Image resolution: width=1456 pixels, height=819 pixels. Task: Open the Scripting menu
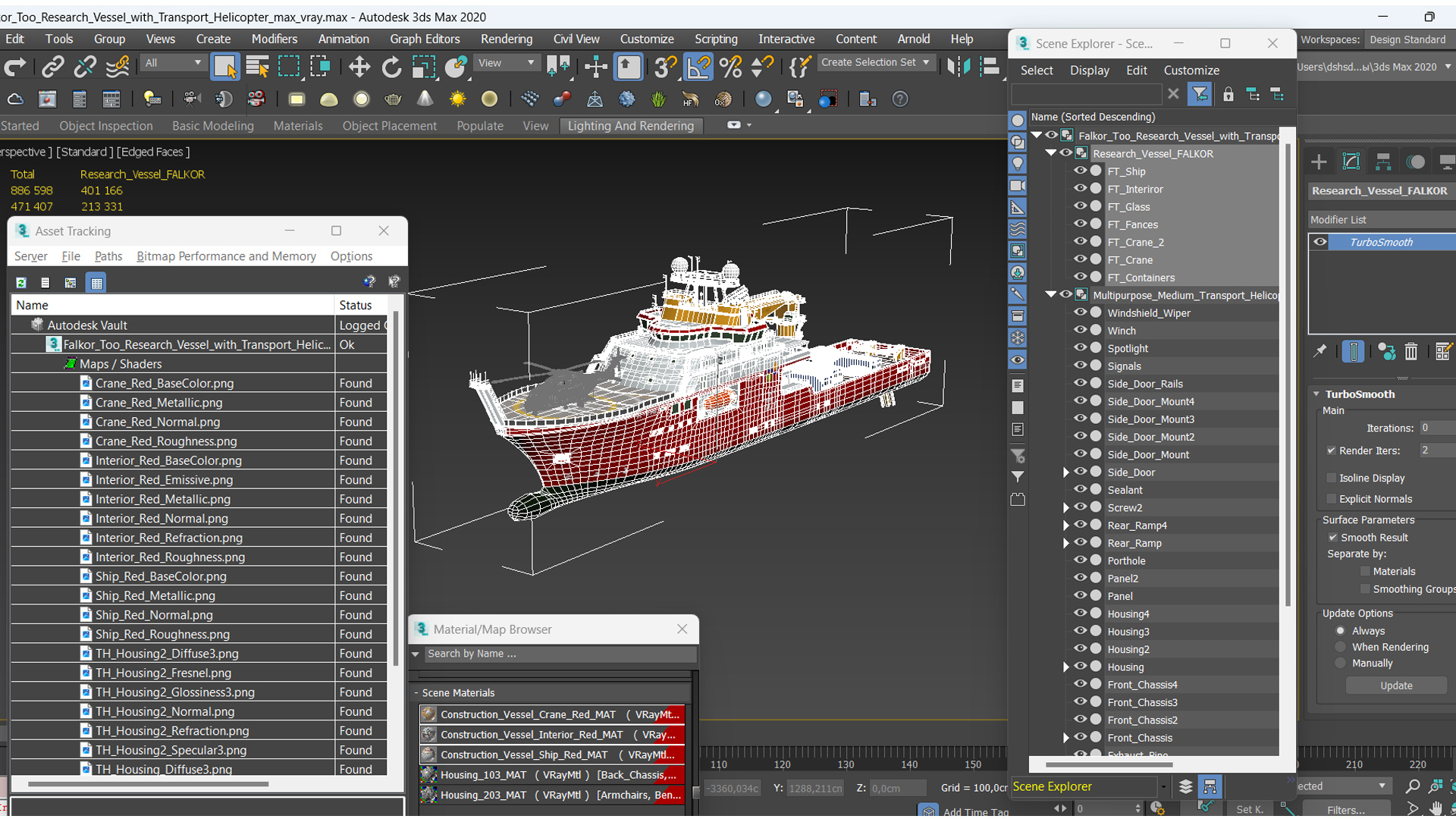point(716,39)
